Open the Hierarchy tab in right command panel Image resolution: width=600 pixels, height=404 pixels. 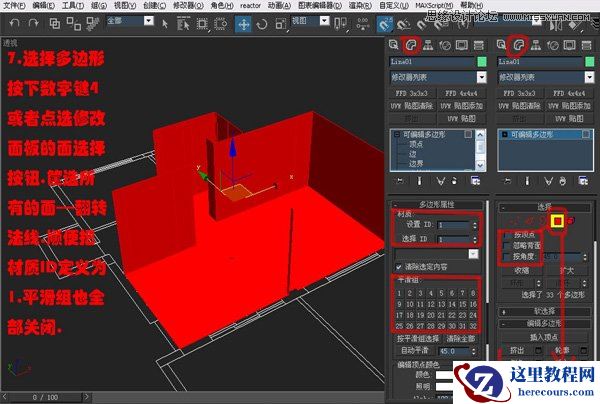click(x=536, y=45)
